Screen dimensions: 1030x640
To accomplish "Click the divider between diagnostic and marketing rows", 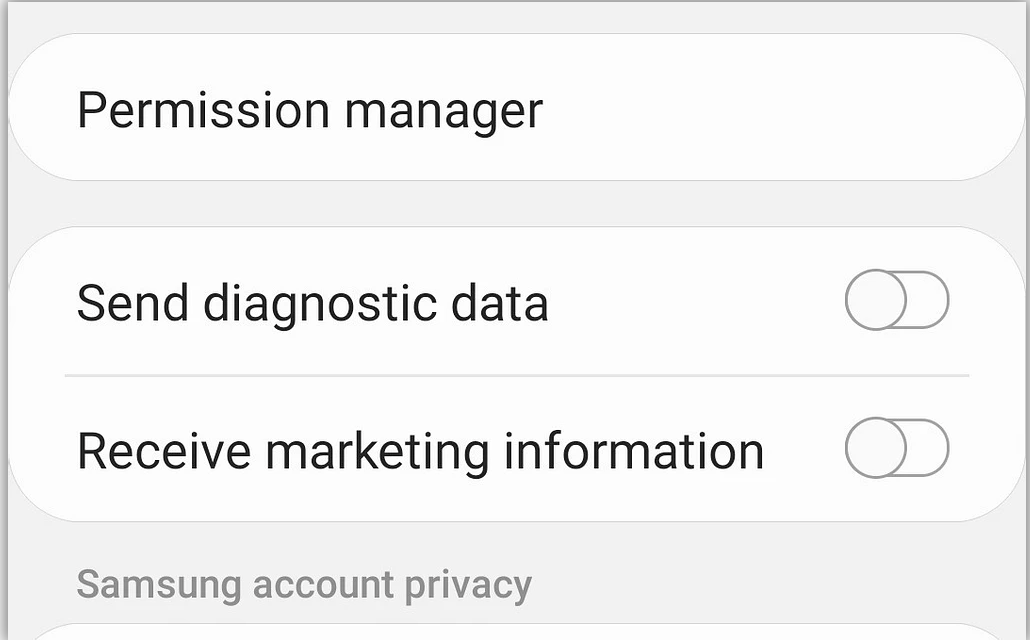I will (x=516, y=375).
